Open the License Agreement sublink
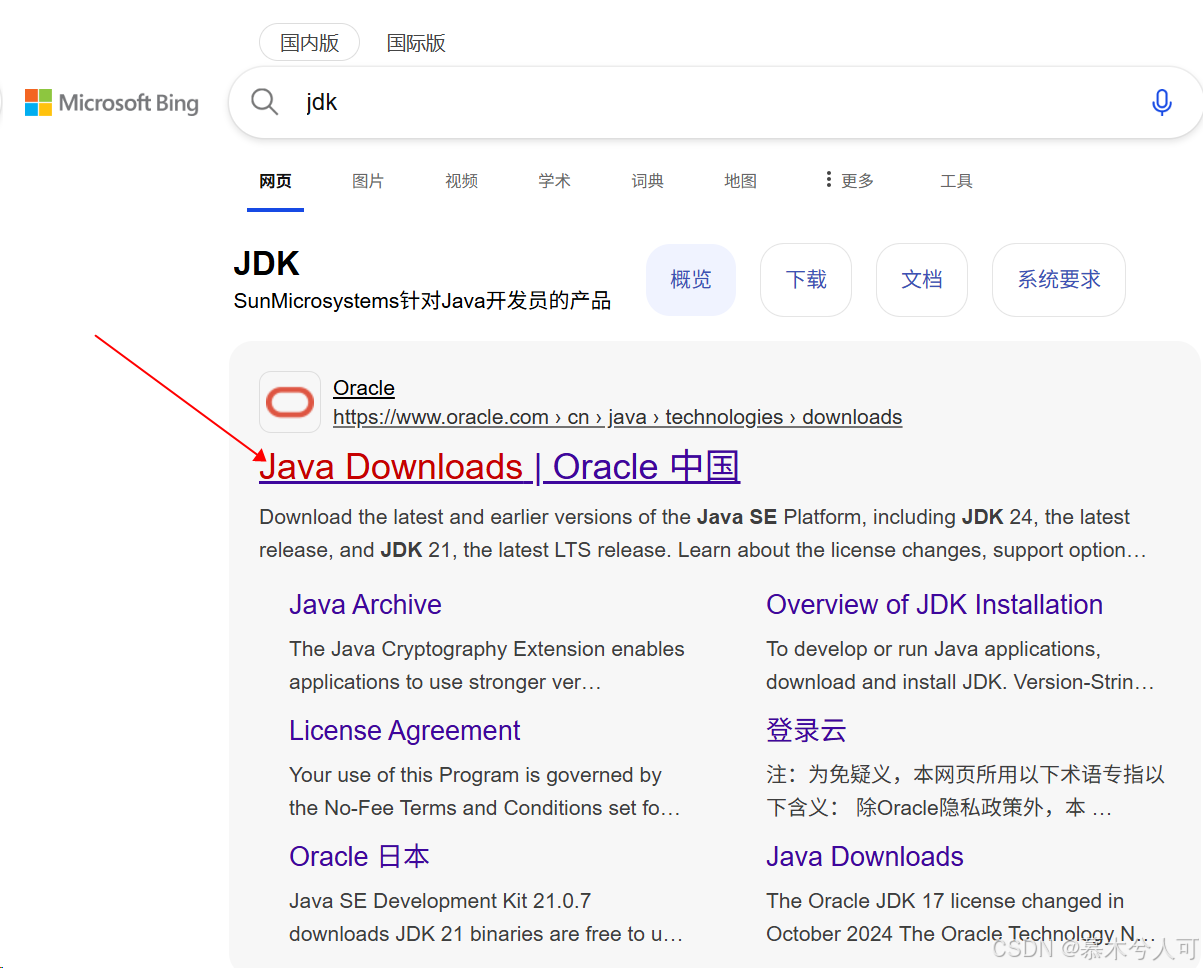Screen dimensions: 1203x968 coord(404,731)
